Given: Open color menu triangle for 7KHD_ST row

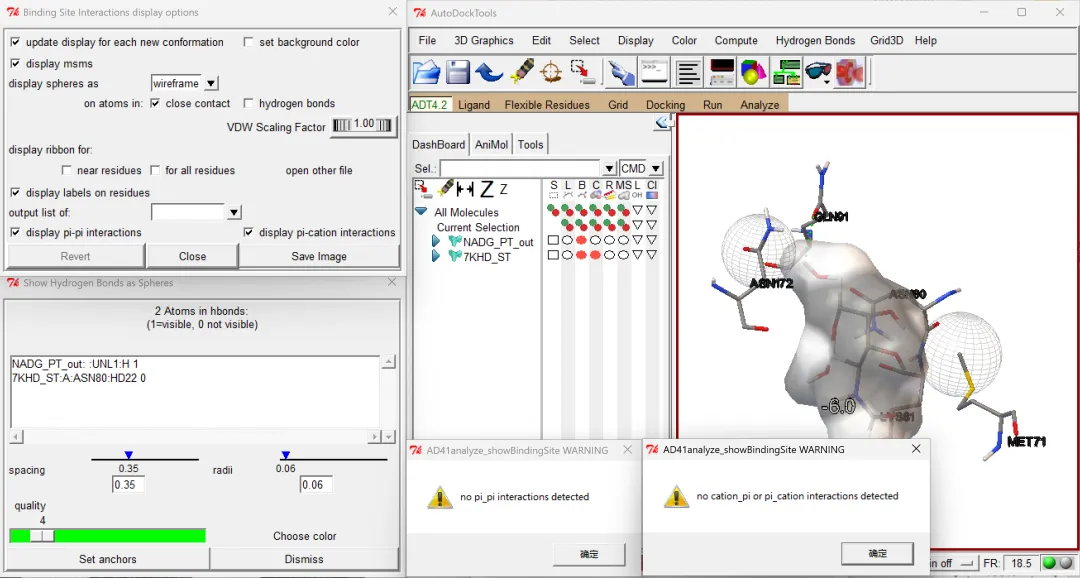Looking at the screenshot, I should (652, 255).
